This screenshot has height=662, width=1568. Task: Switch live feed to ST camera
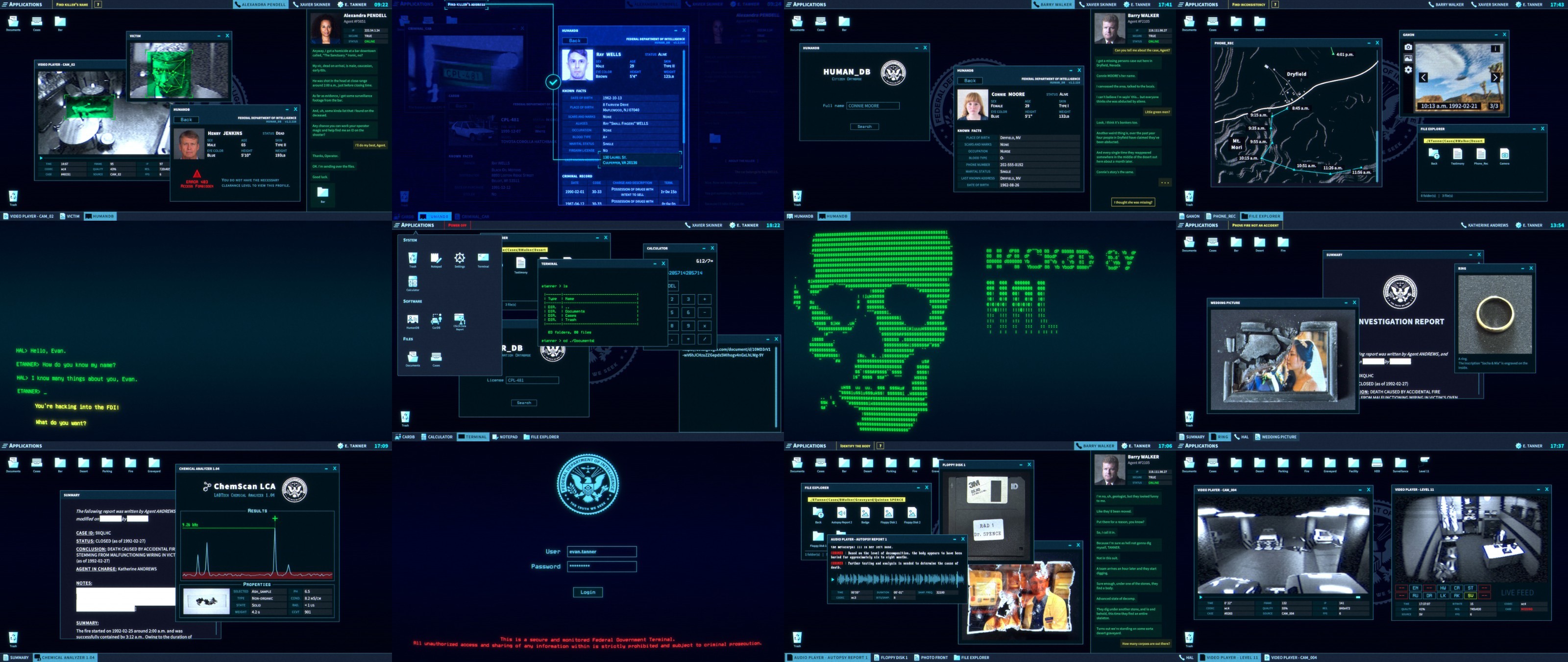(1470, 588)
